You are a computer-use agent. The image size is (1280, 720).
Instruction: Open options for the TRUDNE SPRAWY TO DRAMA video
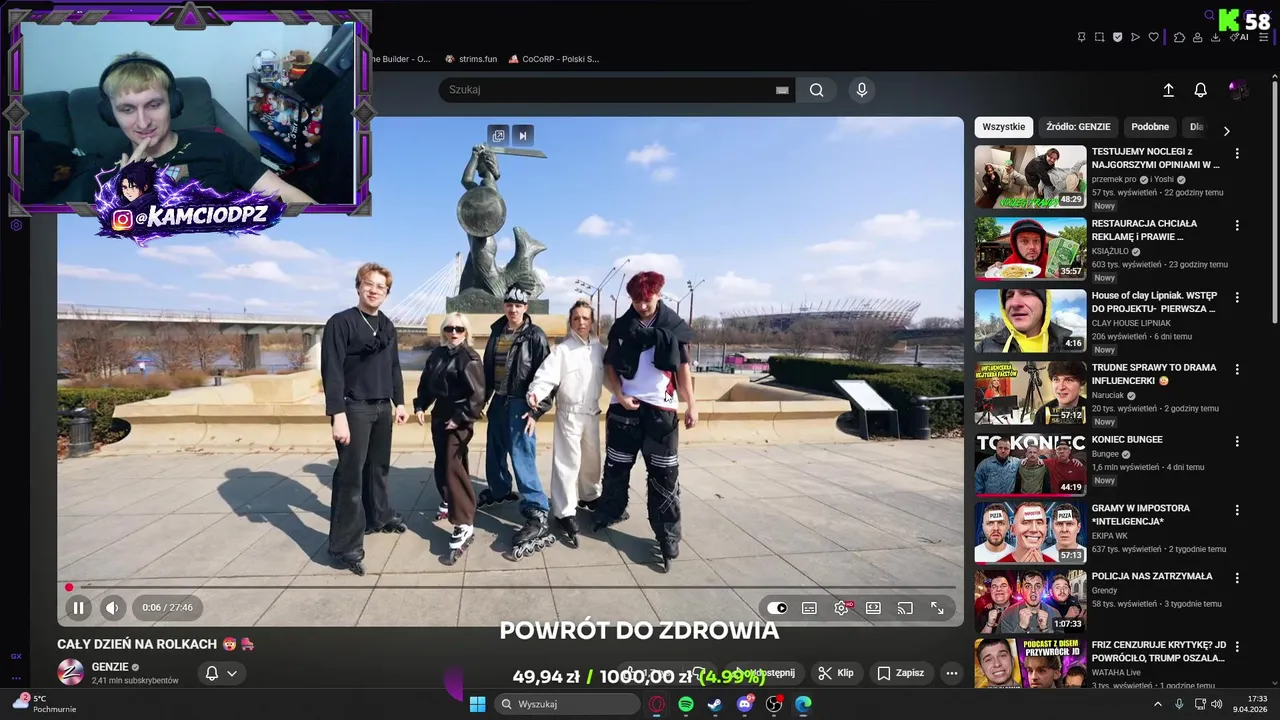coord(1237,369)
